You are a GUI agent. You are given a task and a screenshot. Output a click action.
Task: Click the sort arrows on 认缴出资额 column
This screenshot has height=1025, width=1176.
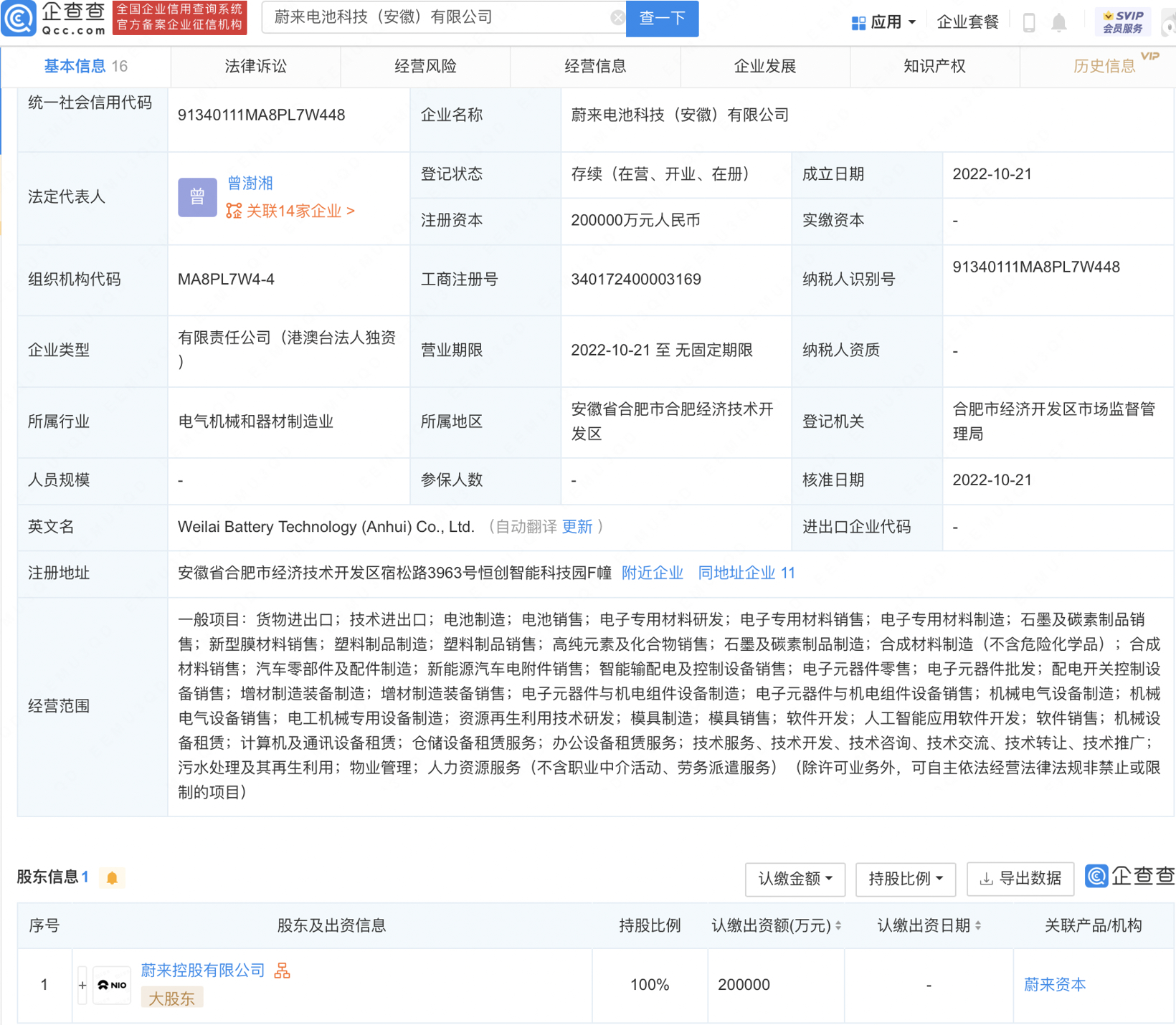839,925
